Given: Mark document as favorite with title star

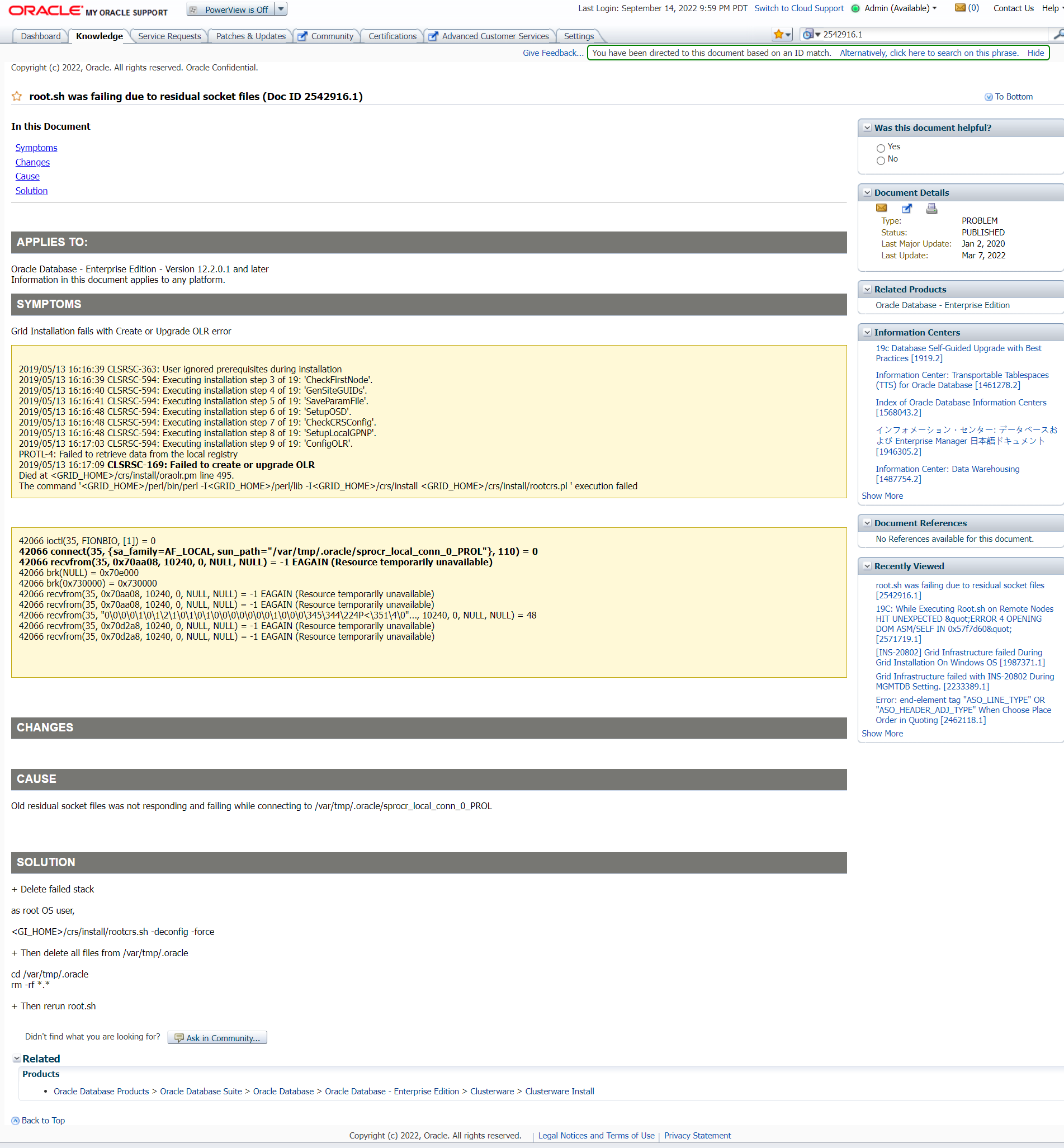Looking at the screenshot, I should (x=17, y=96).
